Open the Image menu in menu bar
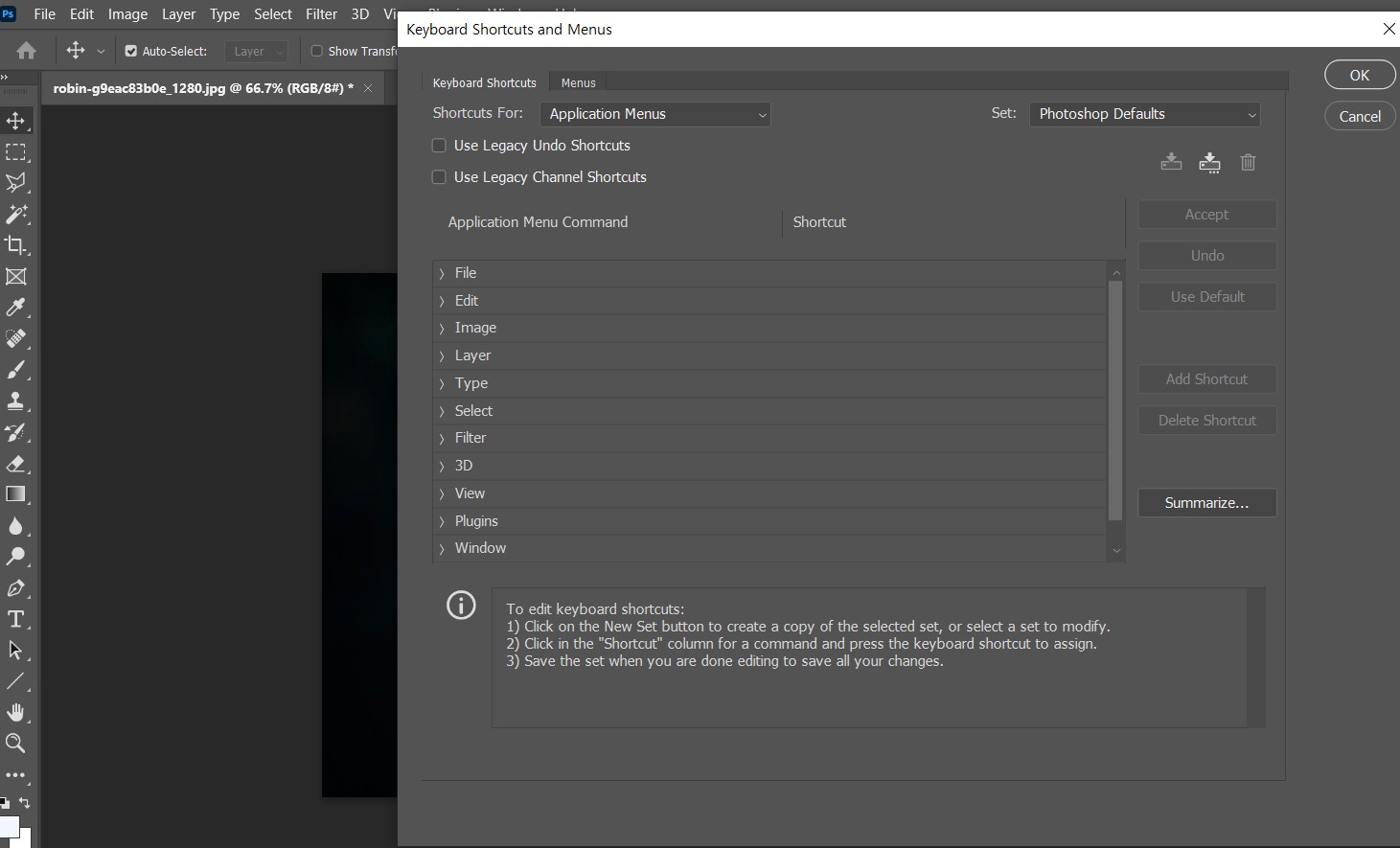Screen dimensions: 1400x848 127,14
